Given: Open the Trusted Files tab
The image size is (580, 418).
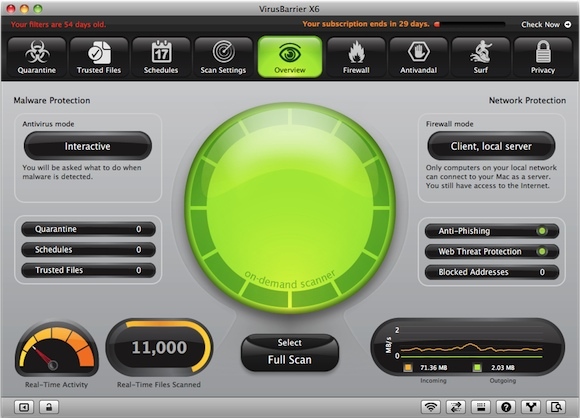Looking at the screenshot, I should (x=99, y=57).
